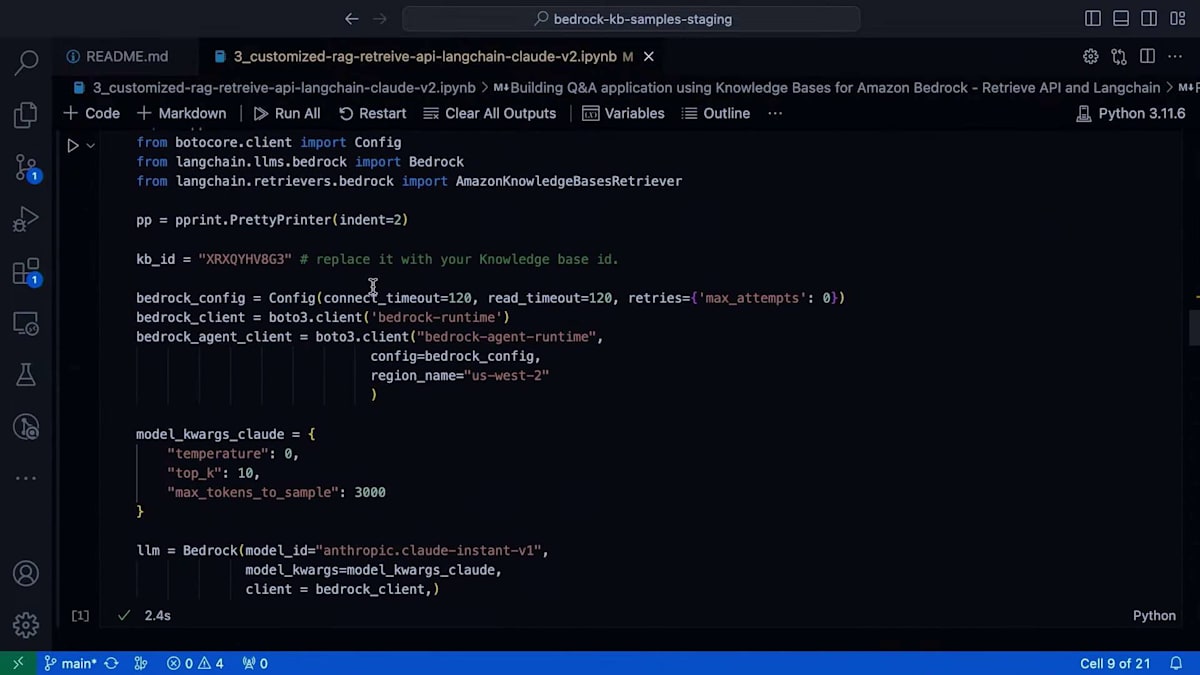Screen dimensions: 1200x675
Task: Open notebook diff changes icon
Action: click(1119, 56)
